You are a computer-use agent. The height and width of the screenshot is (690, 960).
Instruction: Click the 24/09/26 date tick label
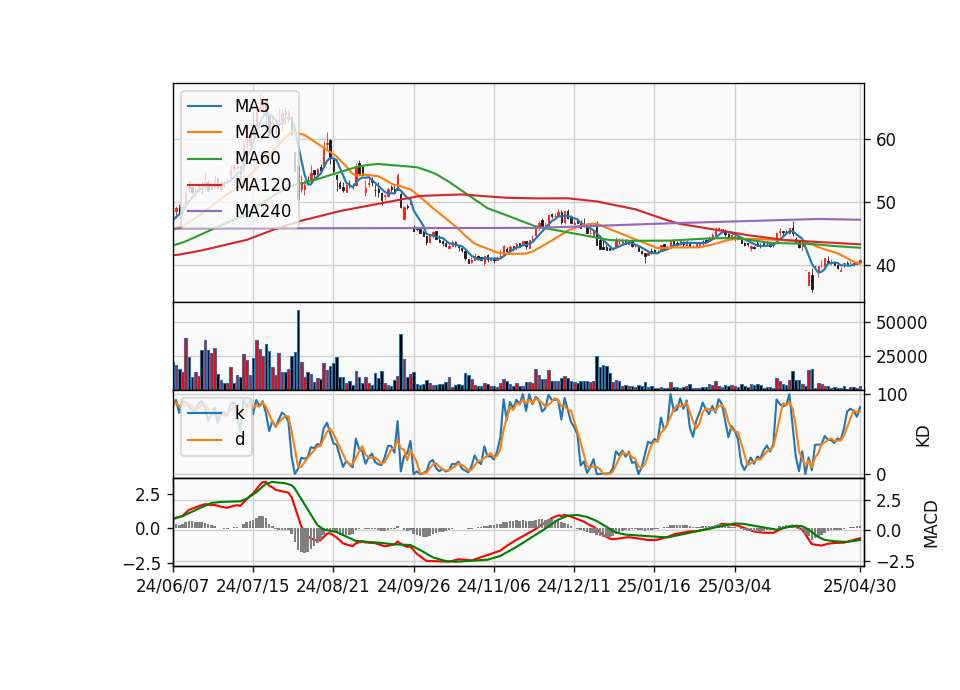click(x=413, y=586)
